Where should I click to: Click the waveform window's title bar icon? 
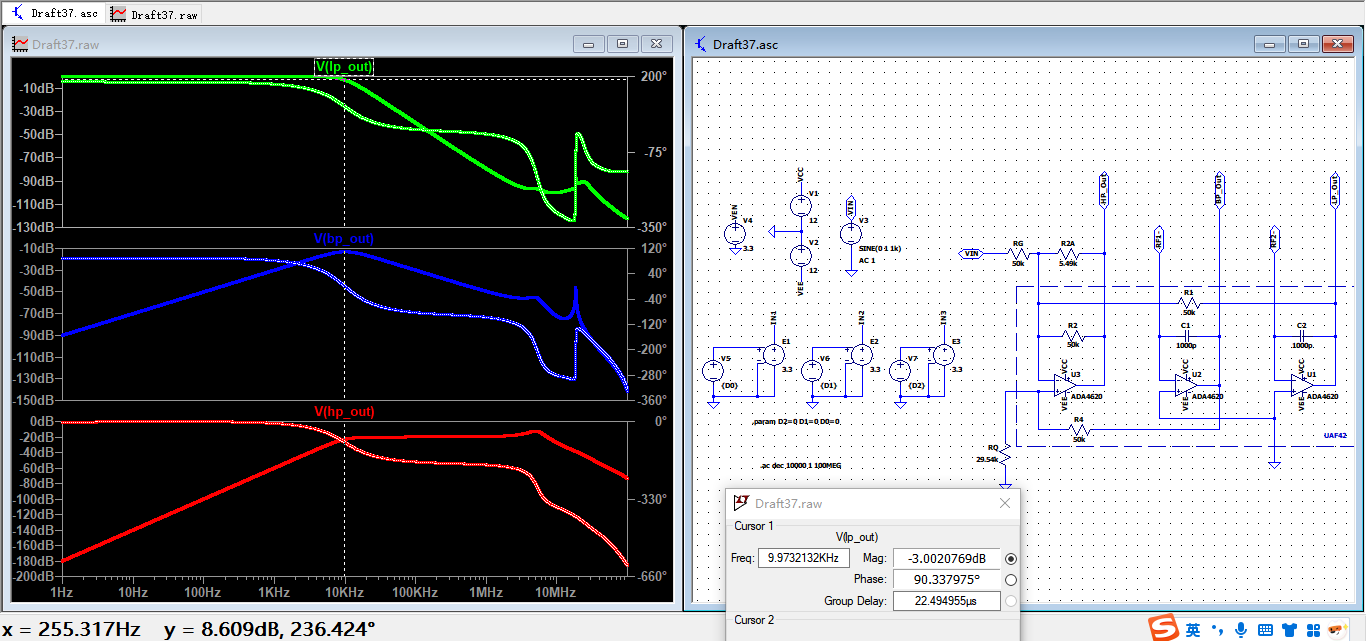(20, 44)
